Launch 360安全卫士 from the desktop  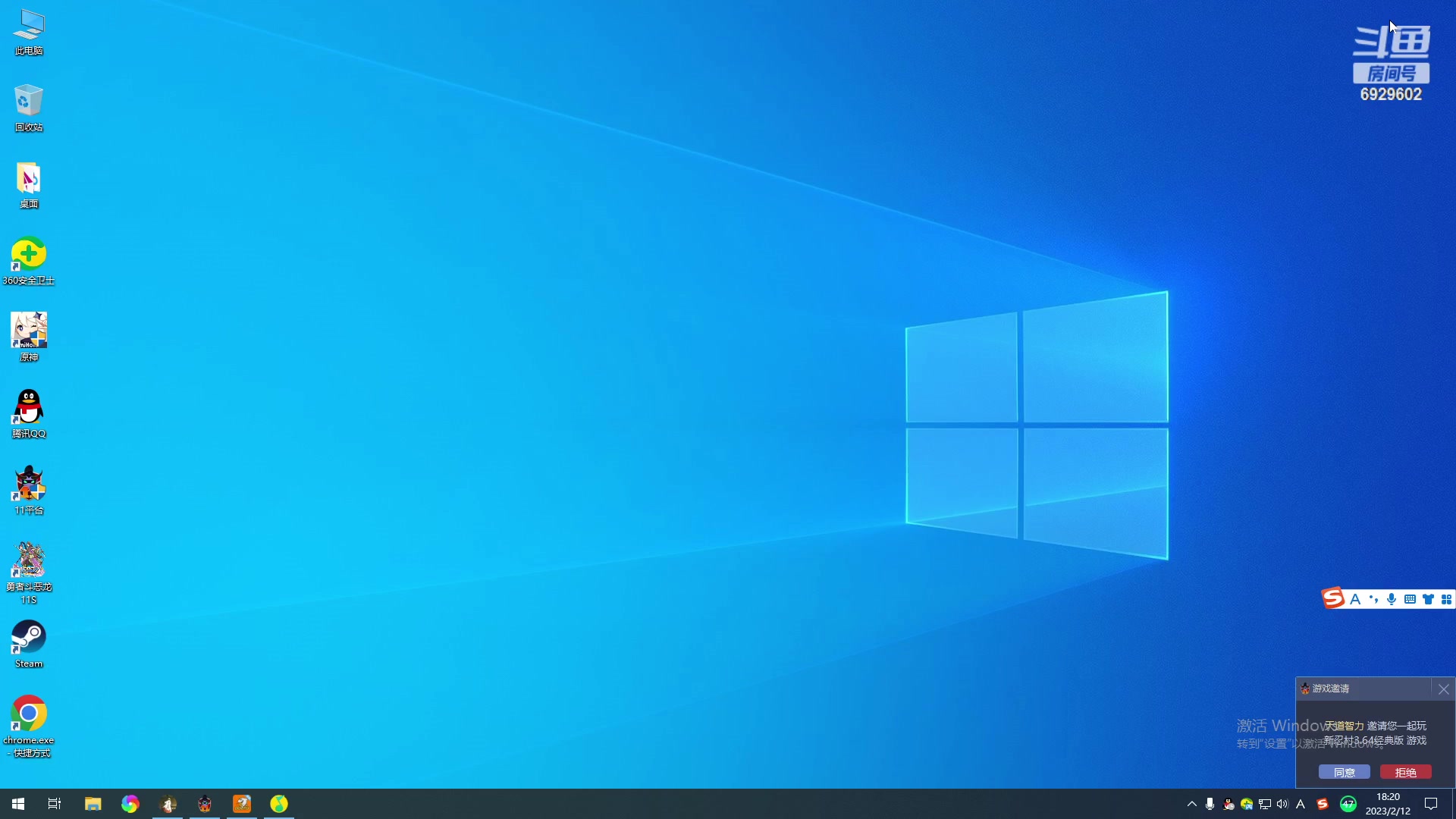(x=29, y=262)
